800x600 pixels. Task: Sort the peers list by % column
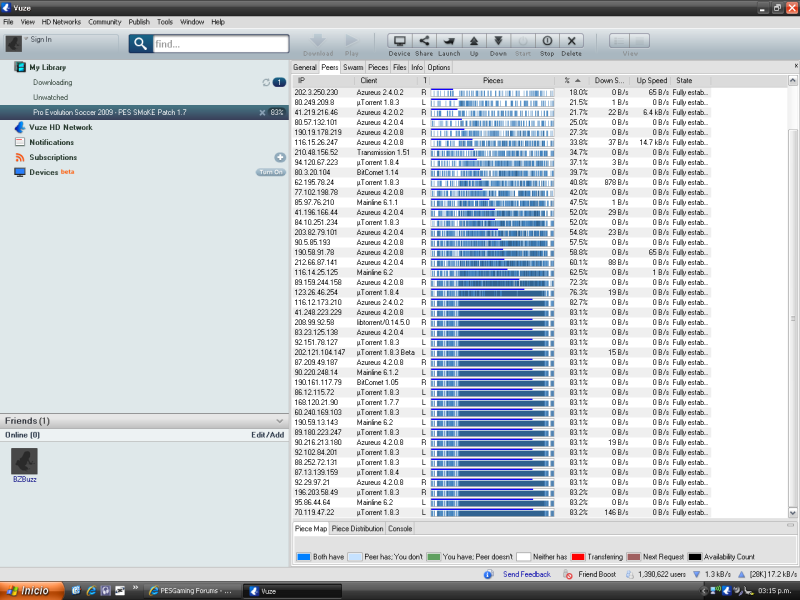571,81
